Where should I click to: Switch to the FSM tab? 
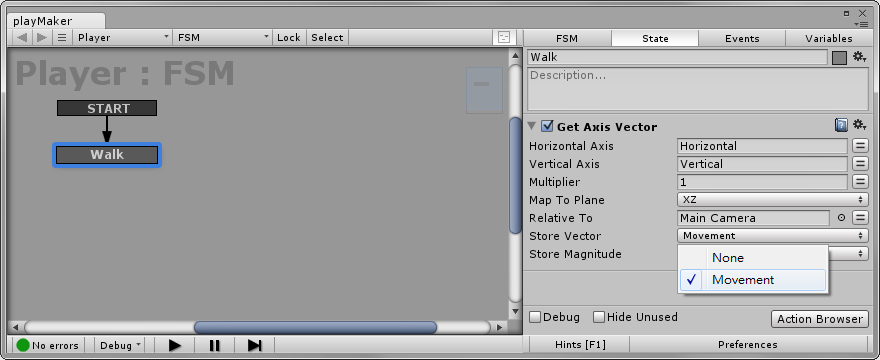click(567, 38)
